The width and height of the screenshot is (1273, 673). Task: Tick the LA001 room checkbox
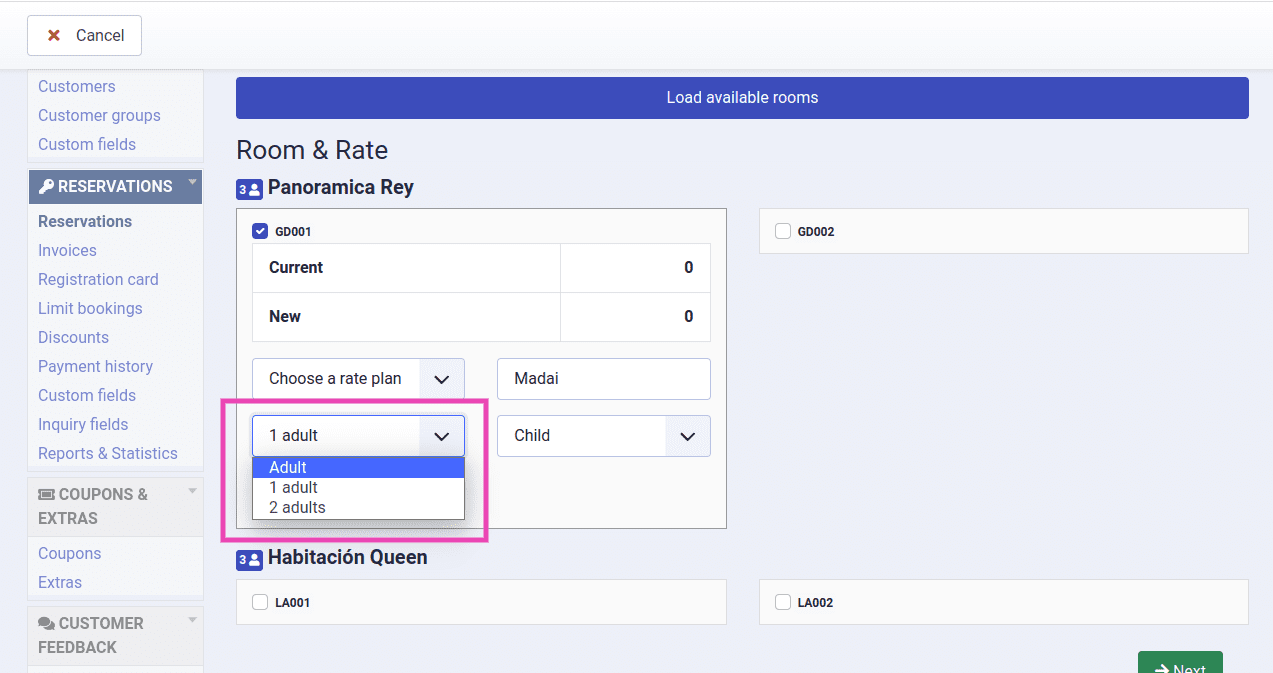click(x=260, y=602)
